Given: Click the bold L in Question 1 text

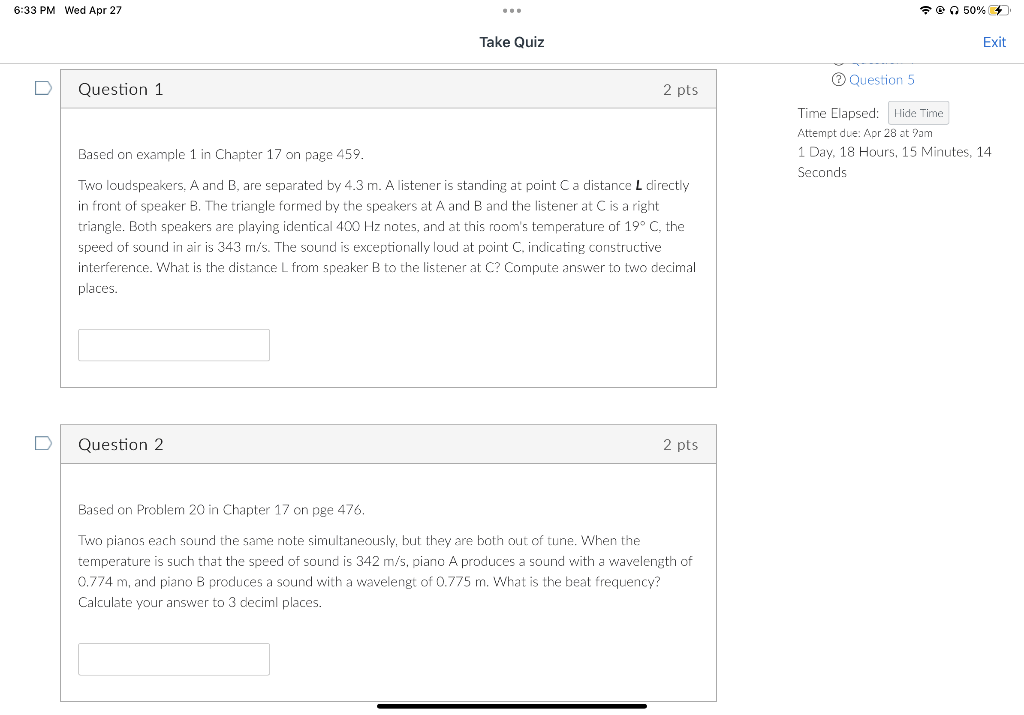Looking at the screenshot, I should pyautogui.click(x=639, y=185).
